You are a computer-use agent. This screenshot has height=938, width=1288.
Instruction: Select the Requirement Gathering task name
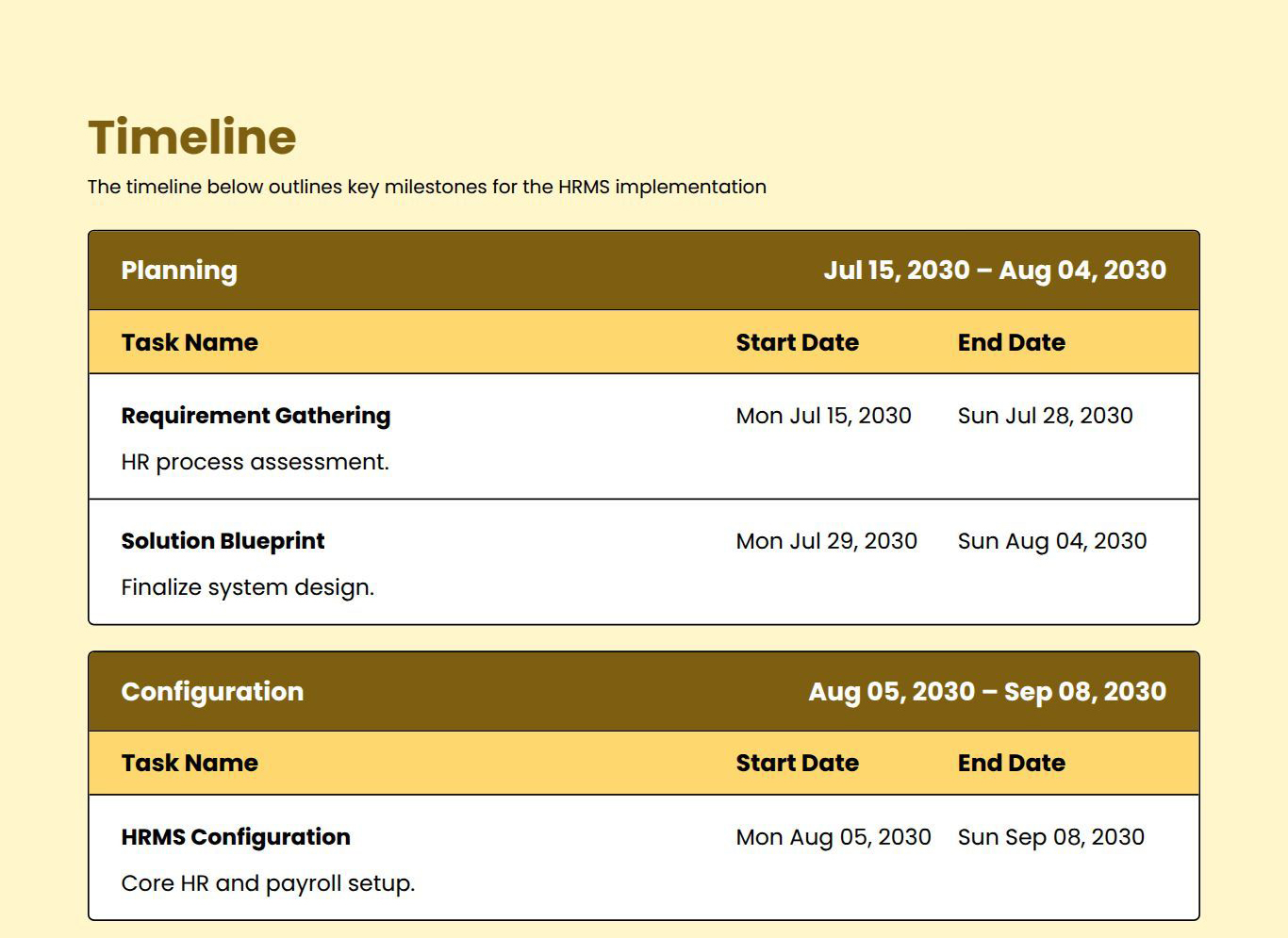tap(256, 416)
